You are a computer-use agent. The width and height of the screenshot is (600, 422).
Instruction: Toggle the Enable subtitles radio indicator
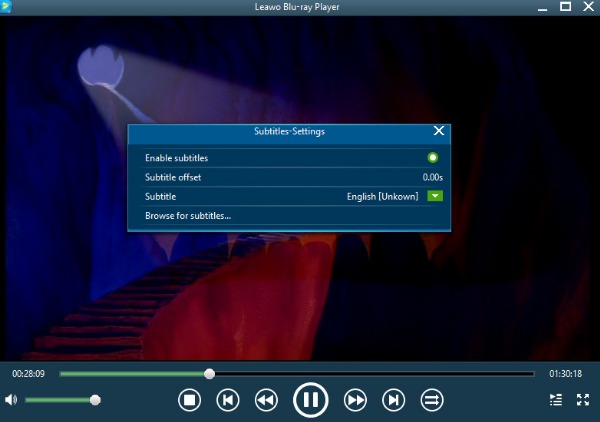[x=433, y=158]
